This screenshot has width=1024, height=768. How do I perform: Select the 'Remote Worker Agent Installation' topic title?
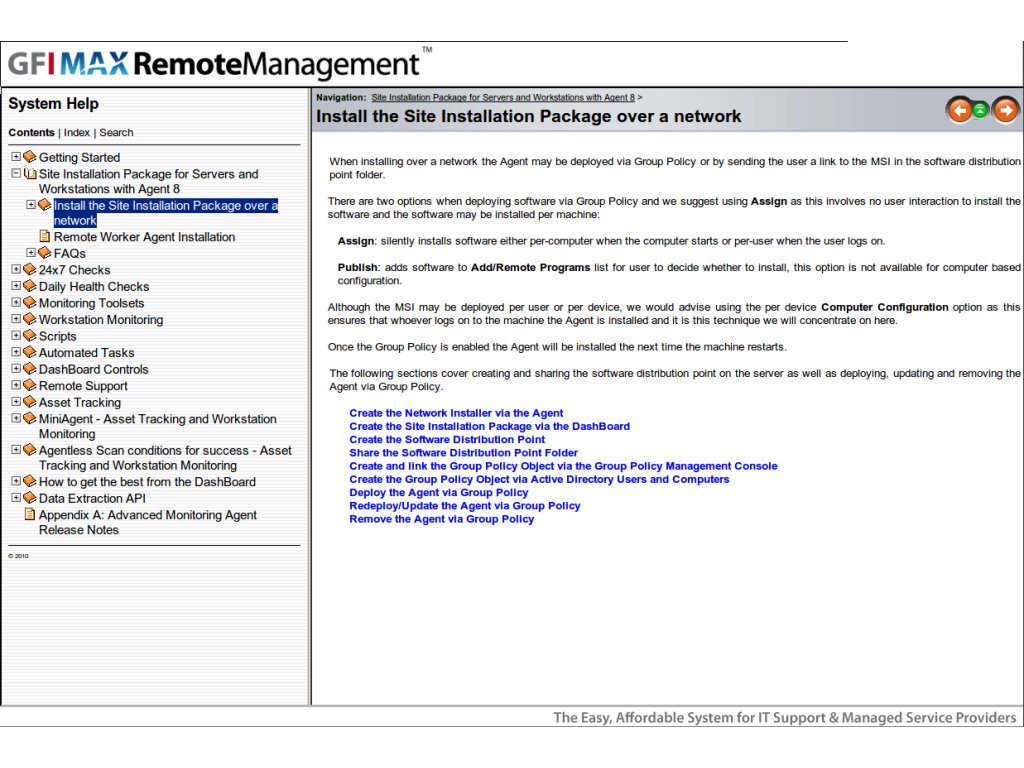click(x=144, y=237)
